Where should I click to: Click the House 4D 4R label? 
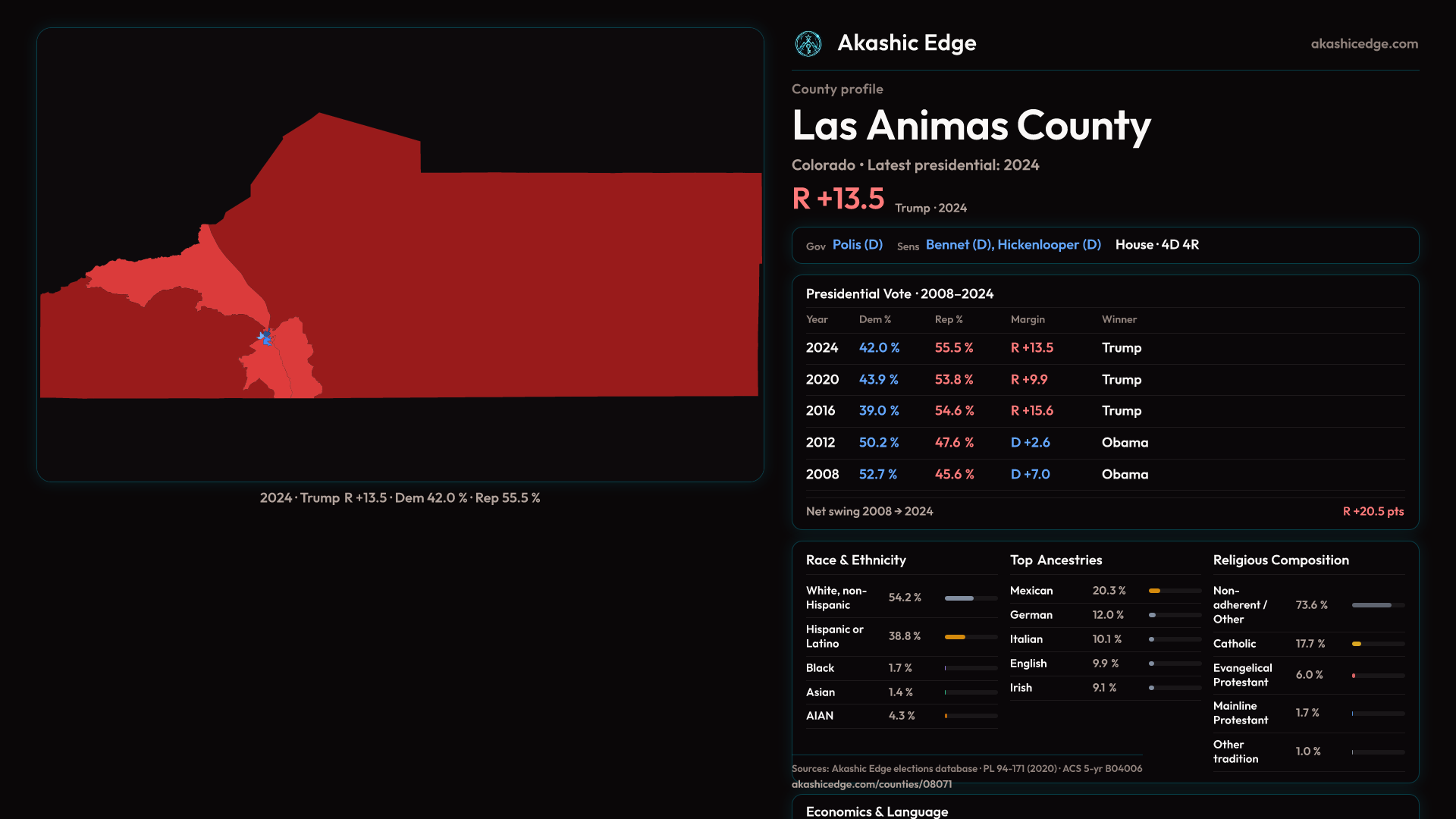click(x=1156, y=245)
